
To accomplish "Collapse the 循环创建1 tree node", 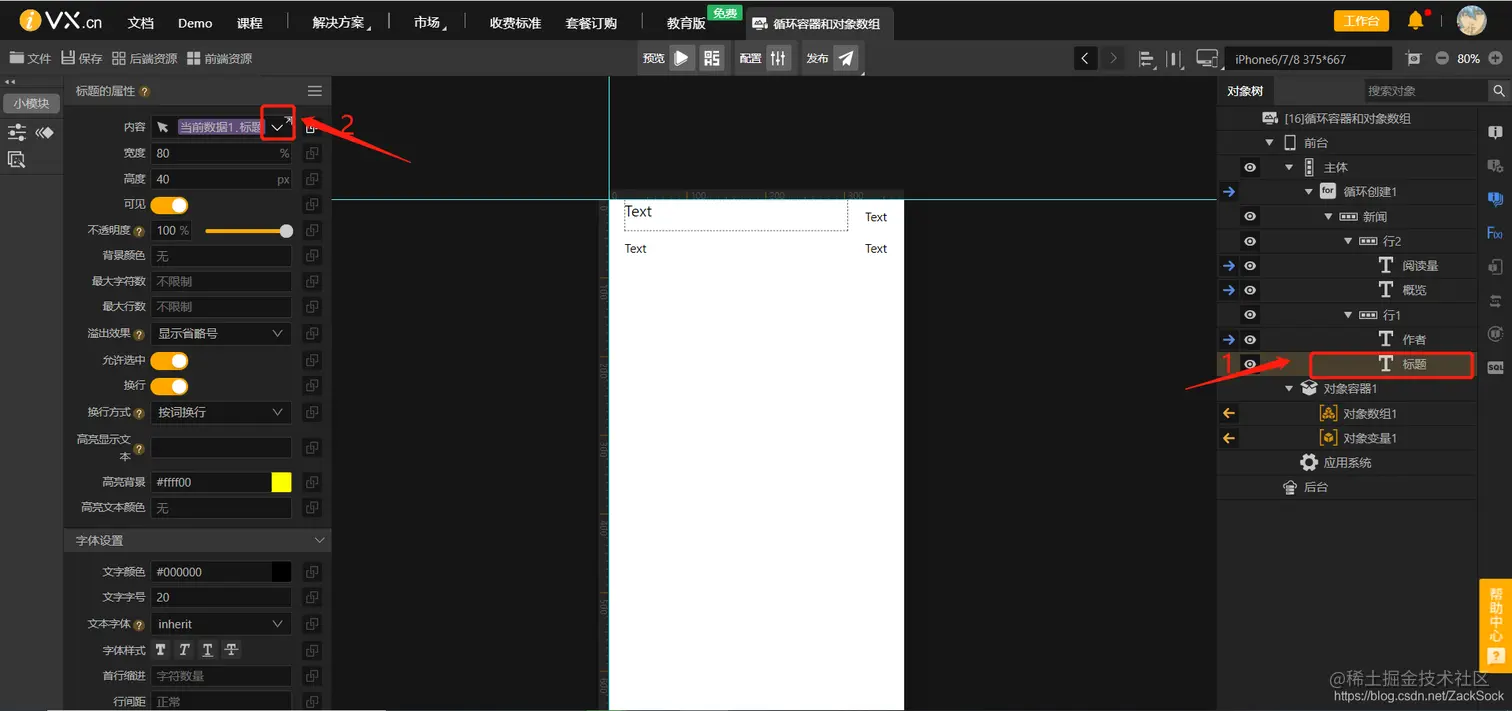I will click(1309, 191).
